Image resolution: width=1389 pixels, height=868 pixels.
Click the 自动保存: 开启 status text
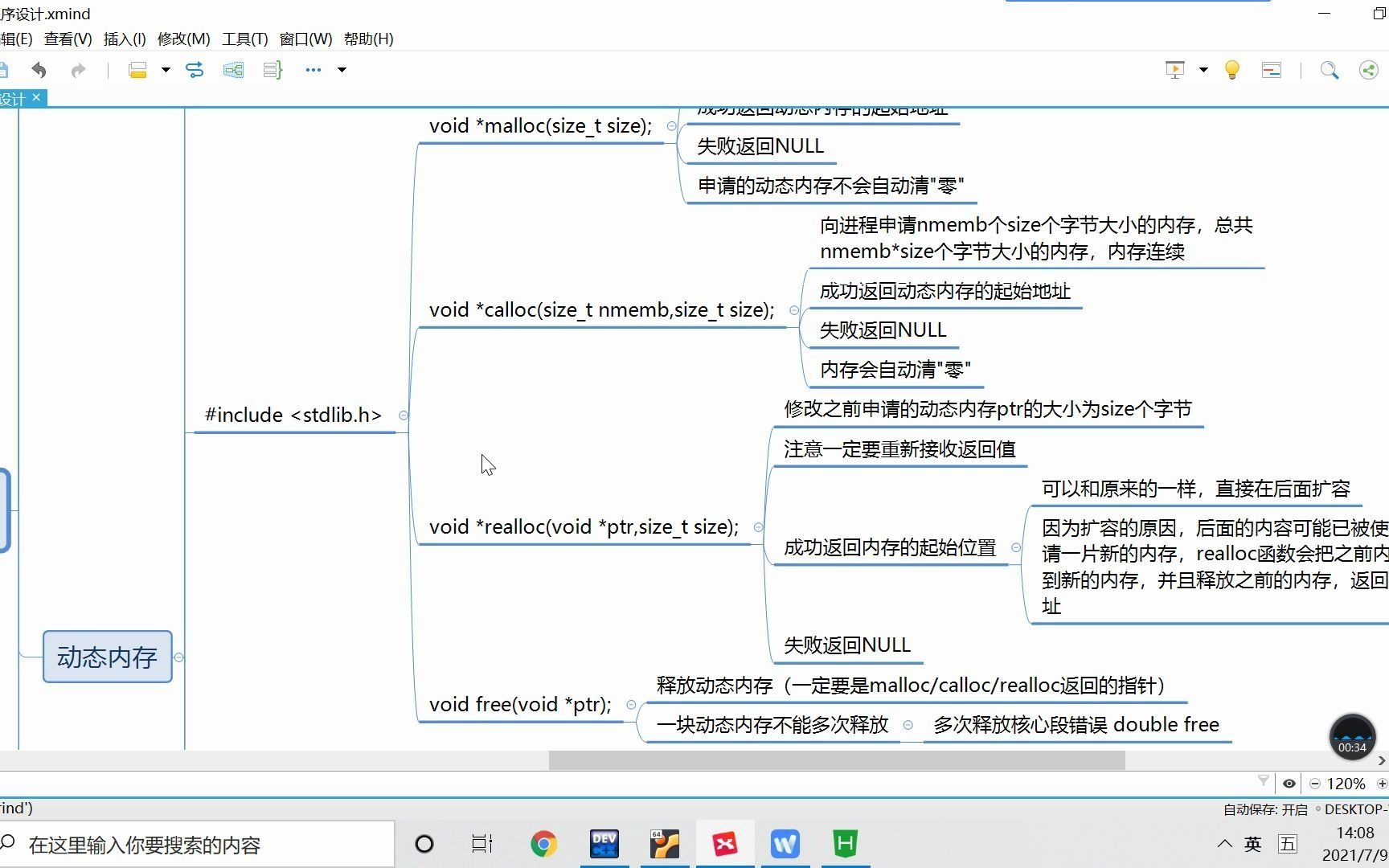1265,809
